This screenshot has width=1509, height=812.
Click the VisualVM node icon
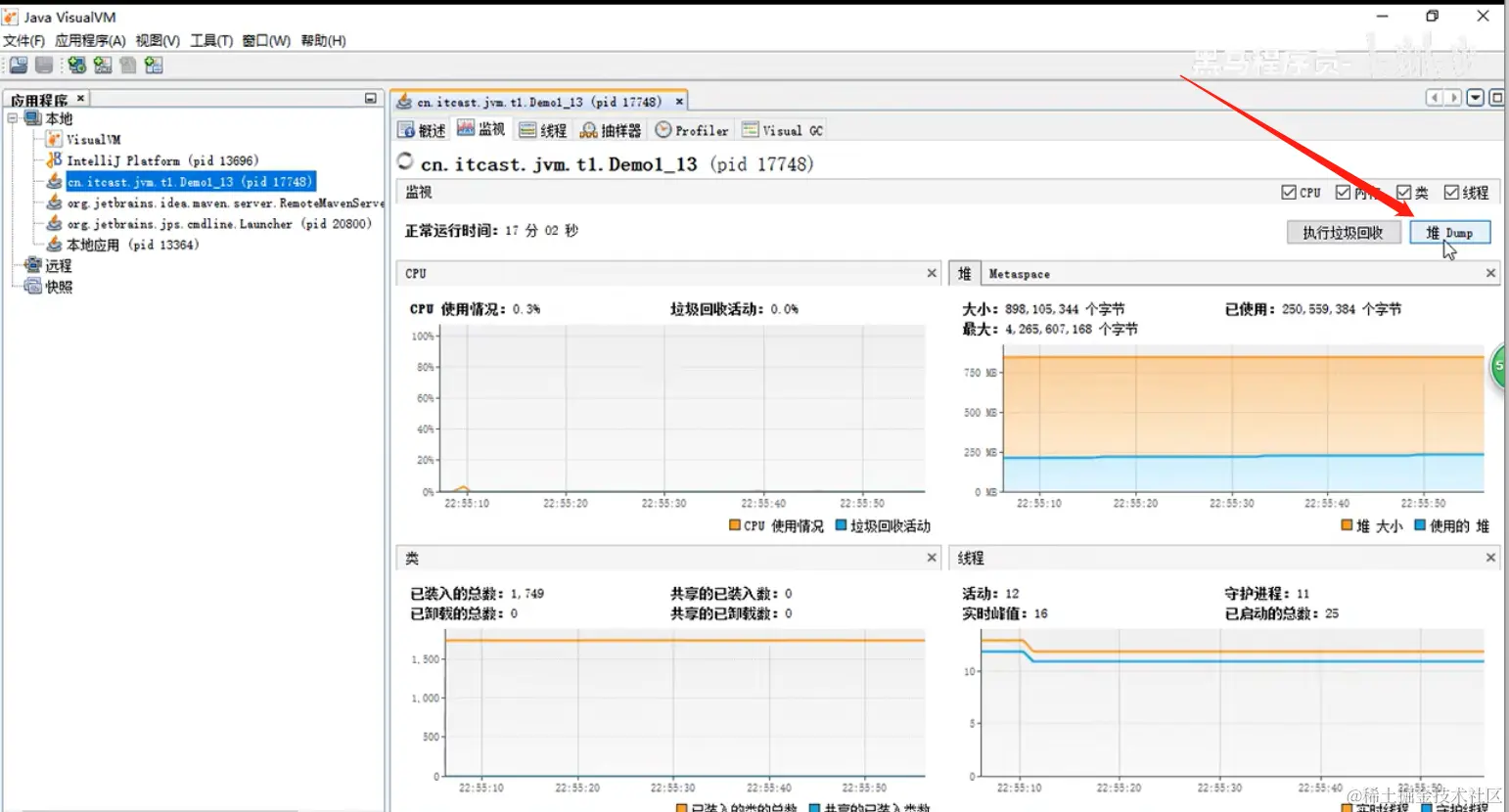pyautogui.click(x=54, y=139)
